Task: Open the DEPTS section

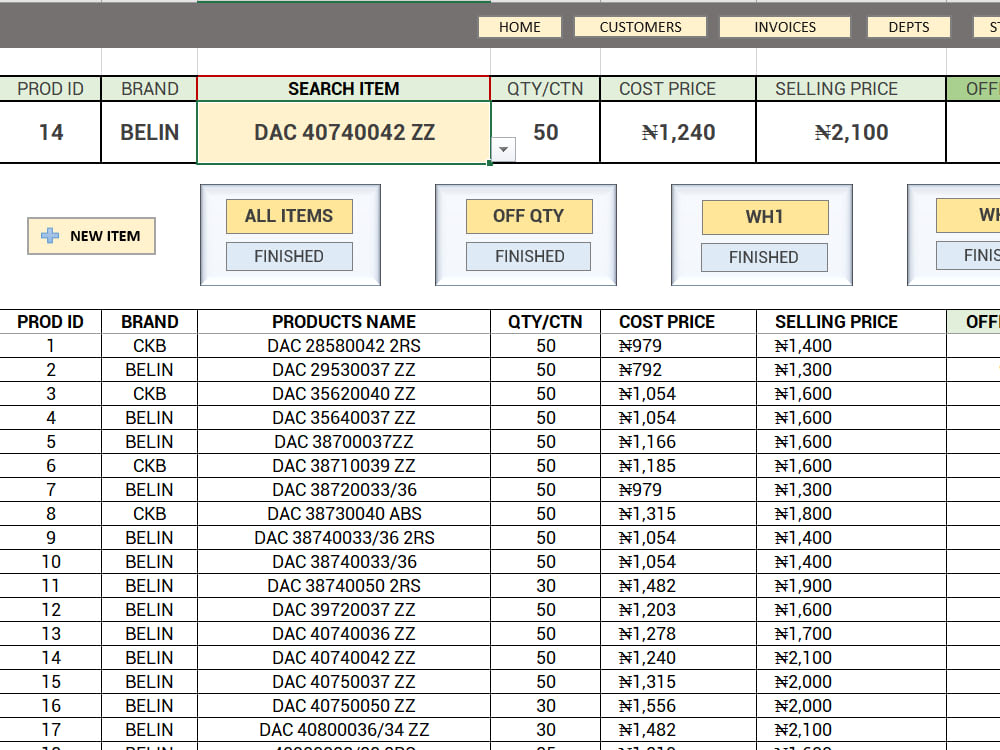Action: pyautogui.click(x=907, y=27)
